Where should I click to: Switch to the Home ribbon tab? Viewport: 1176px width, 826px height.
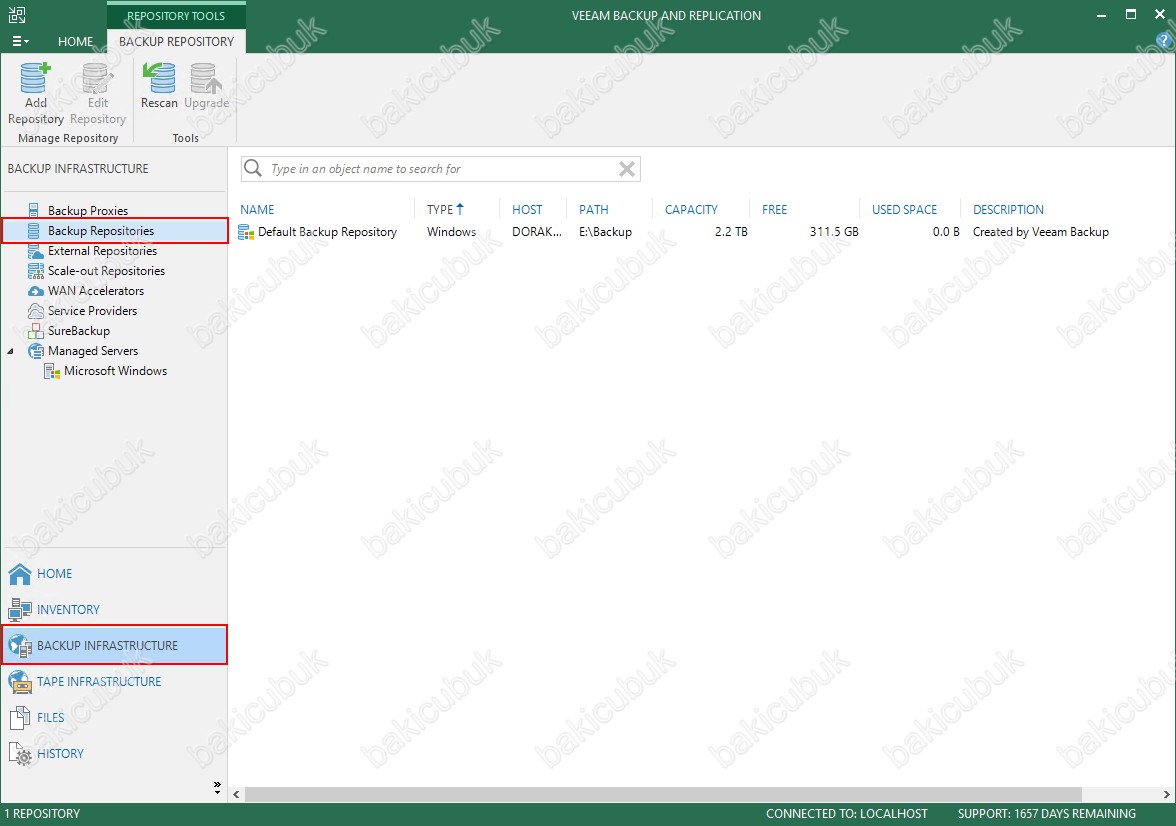[x=76, y=41]
